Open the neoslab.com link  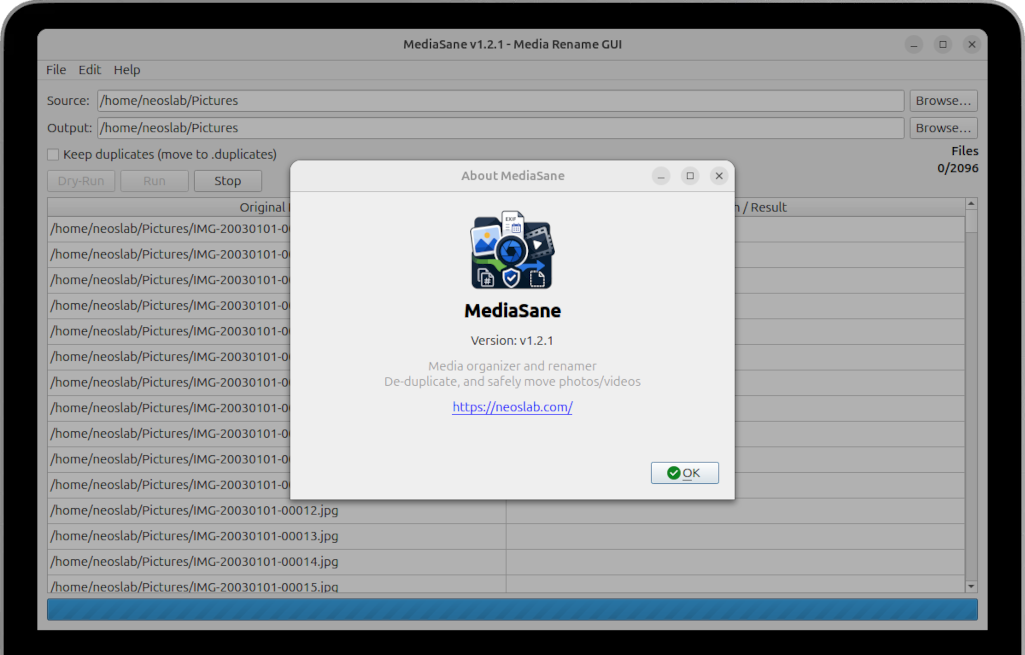pos(512,407)
